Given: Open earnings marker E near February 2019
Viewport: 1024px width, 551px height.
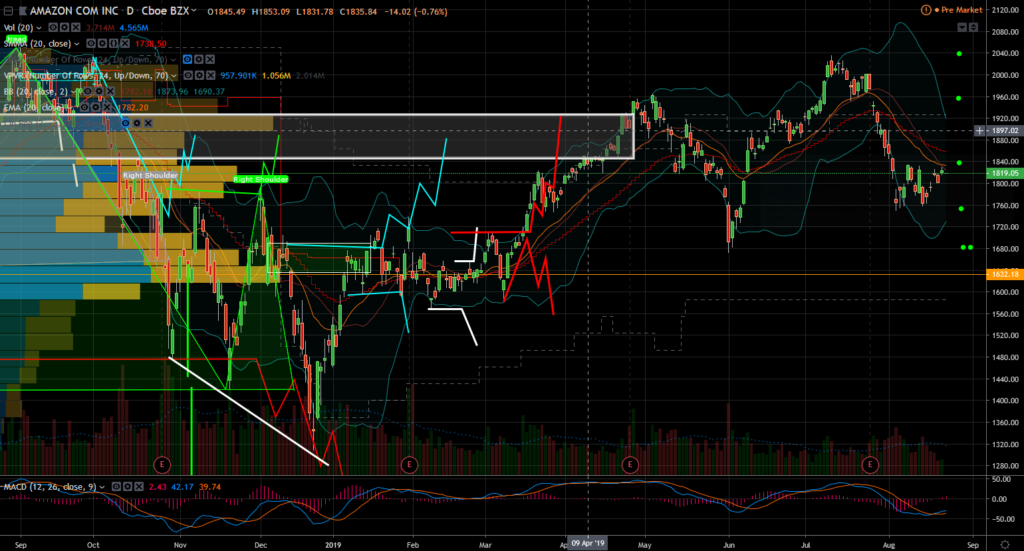Looking at the screenshot, I should coord(409,465).
